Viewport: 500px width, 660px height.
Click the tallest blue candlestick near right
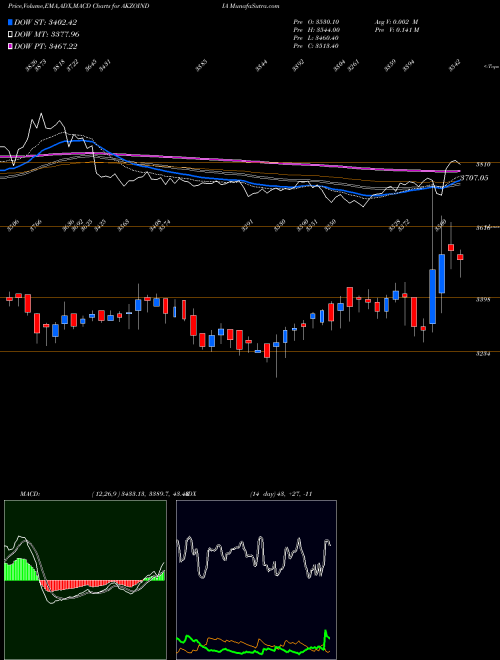[x=433, y=296]
